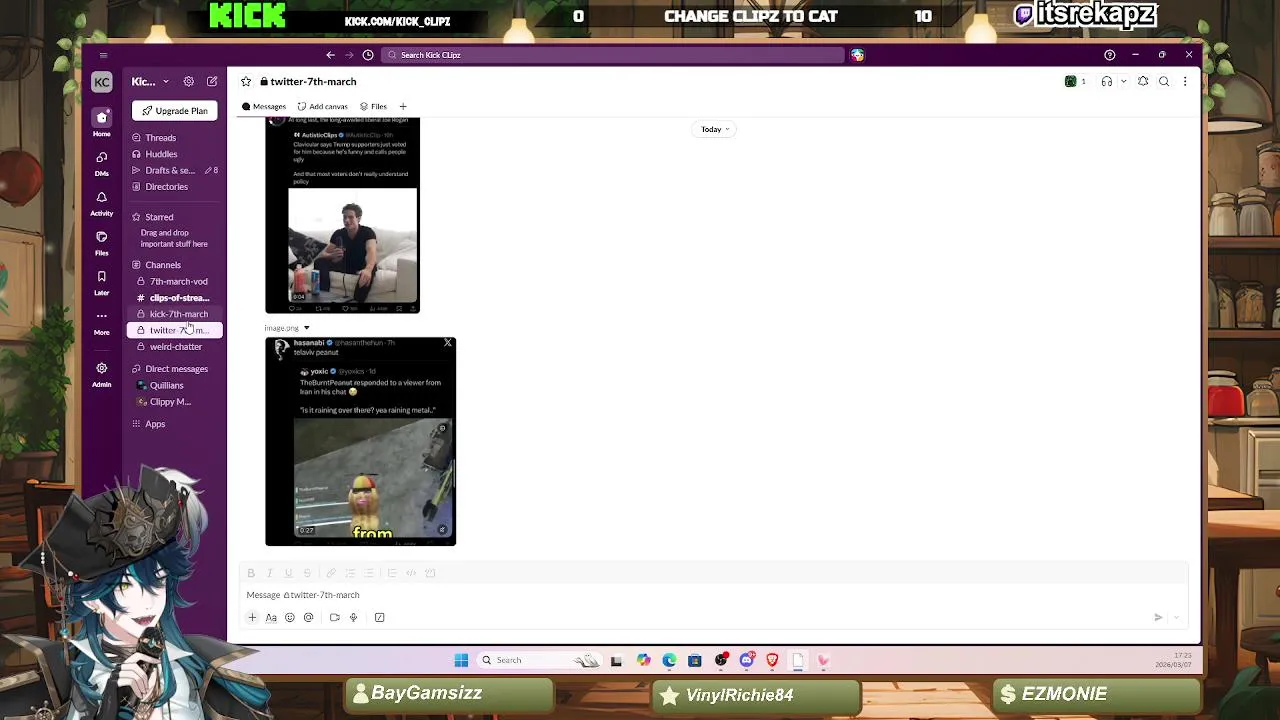Open the Today date dropdown
Screen dimensions: 1280x720
tap(715, 129)
